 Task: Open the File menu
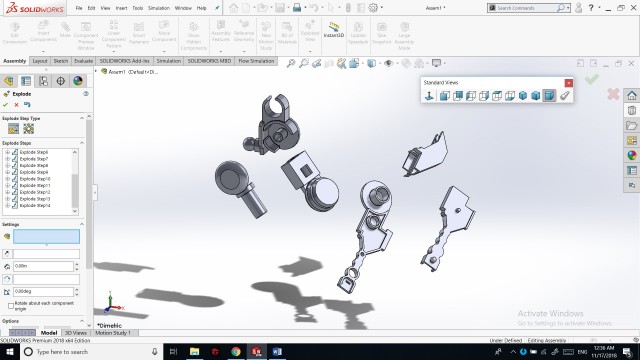click(x=79, y=8)
